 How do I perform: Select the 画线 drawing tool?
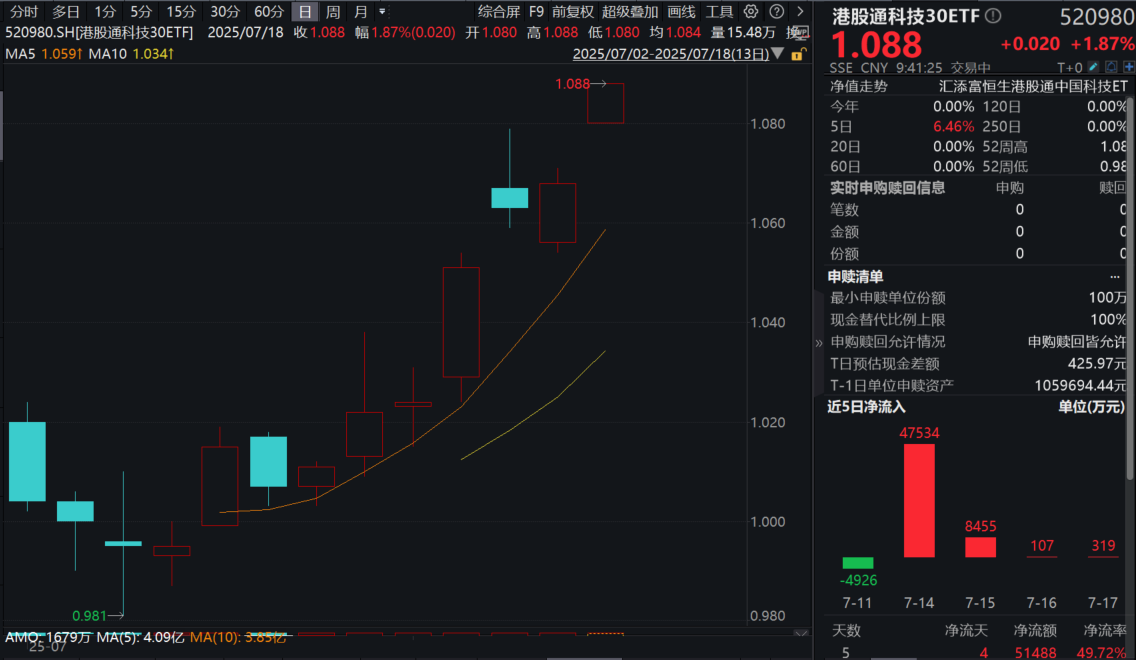(680, 11)
